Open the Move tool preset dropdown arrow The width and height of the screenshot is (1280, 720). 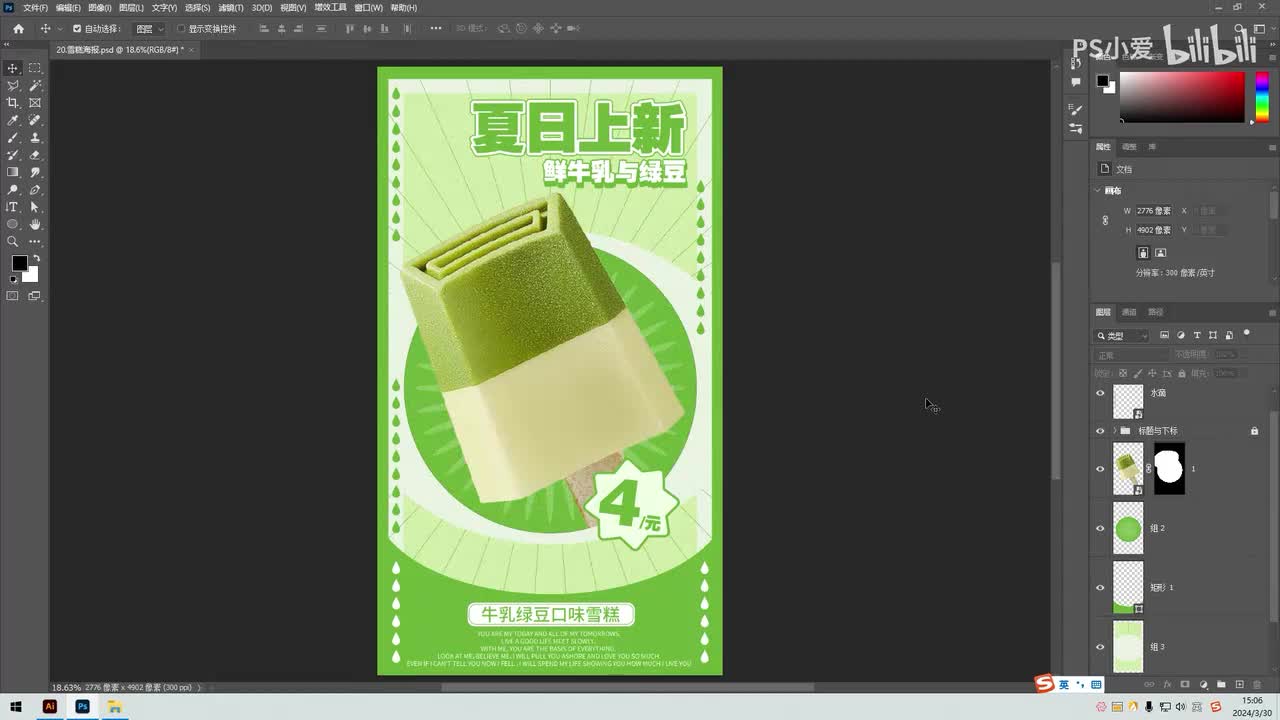pos(59,29)
